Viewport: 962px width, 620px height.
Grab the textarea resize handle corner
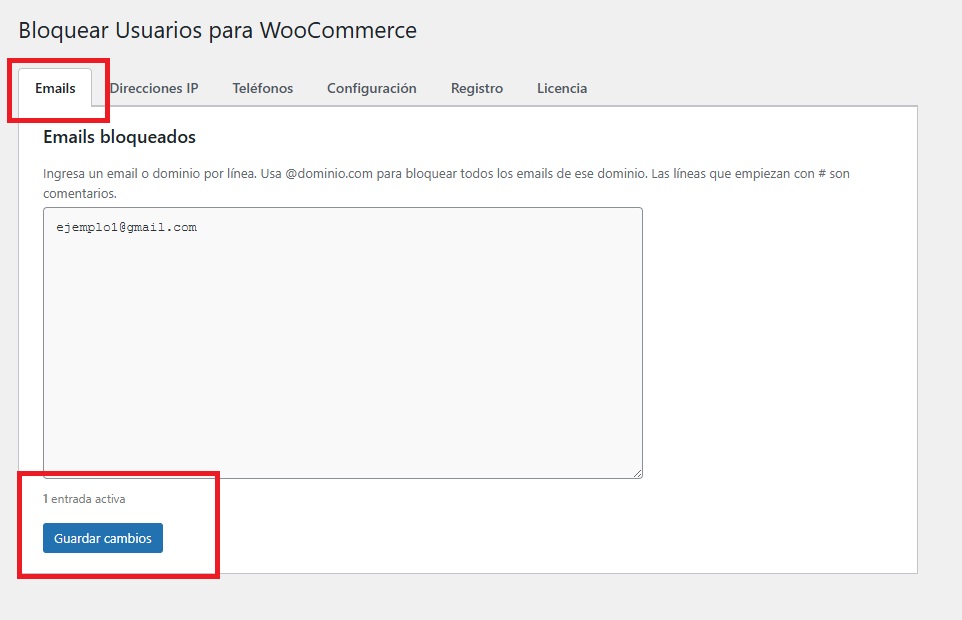point(636,472)
